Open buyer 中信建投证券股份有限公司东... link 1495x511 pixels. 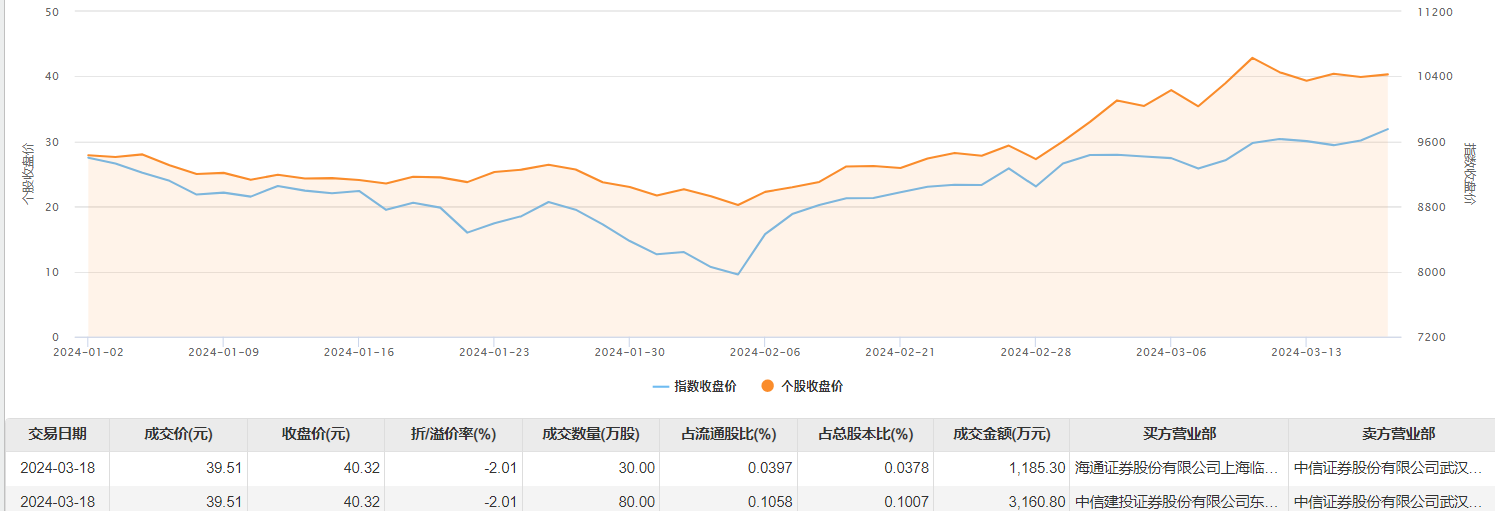(1177, 501)
